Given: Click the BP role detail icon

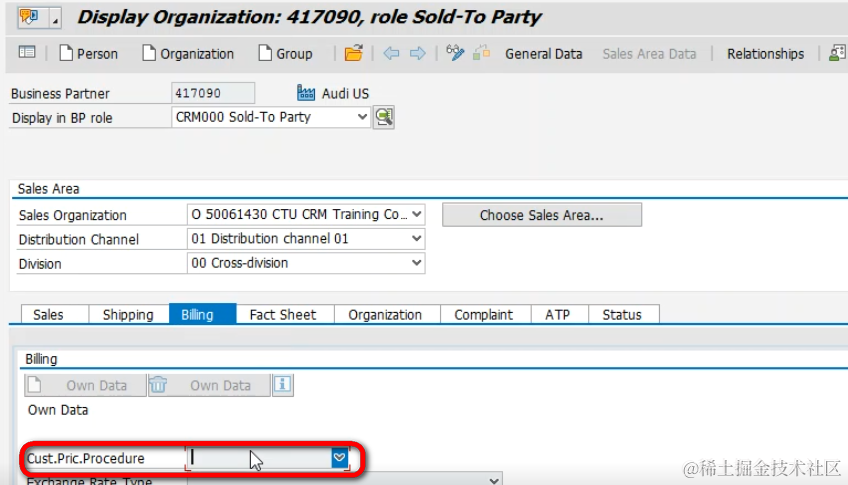Looking at the screenshot, I should [x=384, y=117].
